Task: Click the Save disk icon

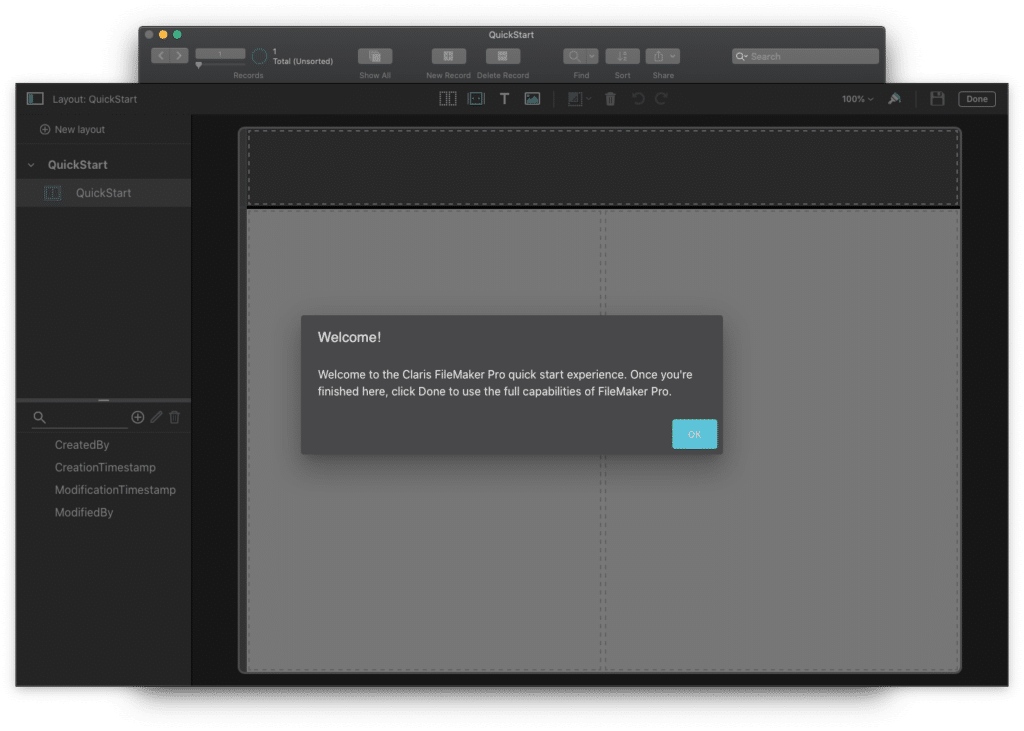Action: pyautogui.click(x=937, y=99)
